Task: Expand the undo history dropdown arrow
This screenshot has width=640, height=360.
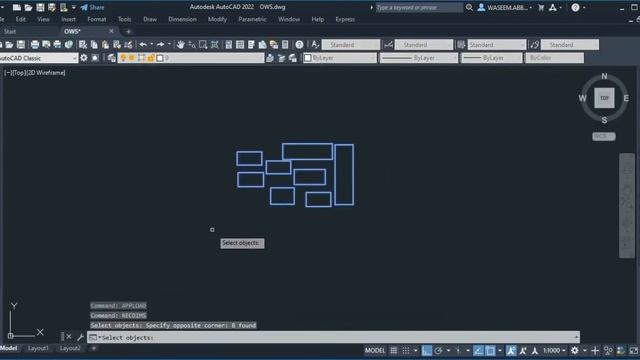Action: pyautogui.click(x=151, y=45)
